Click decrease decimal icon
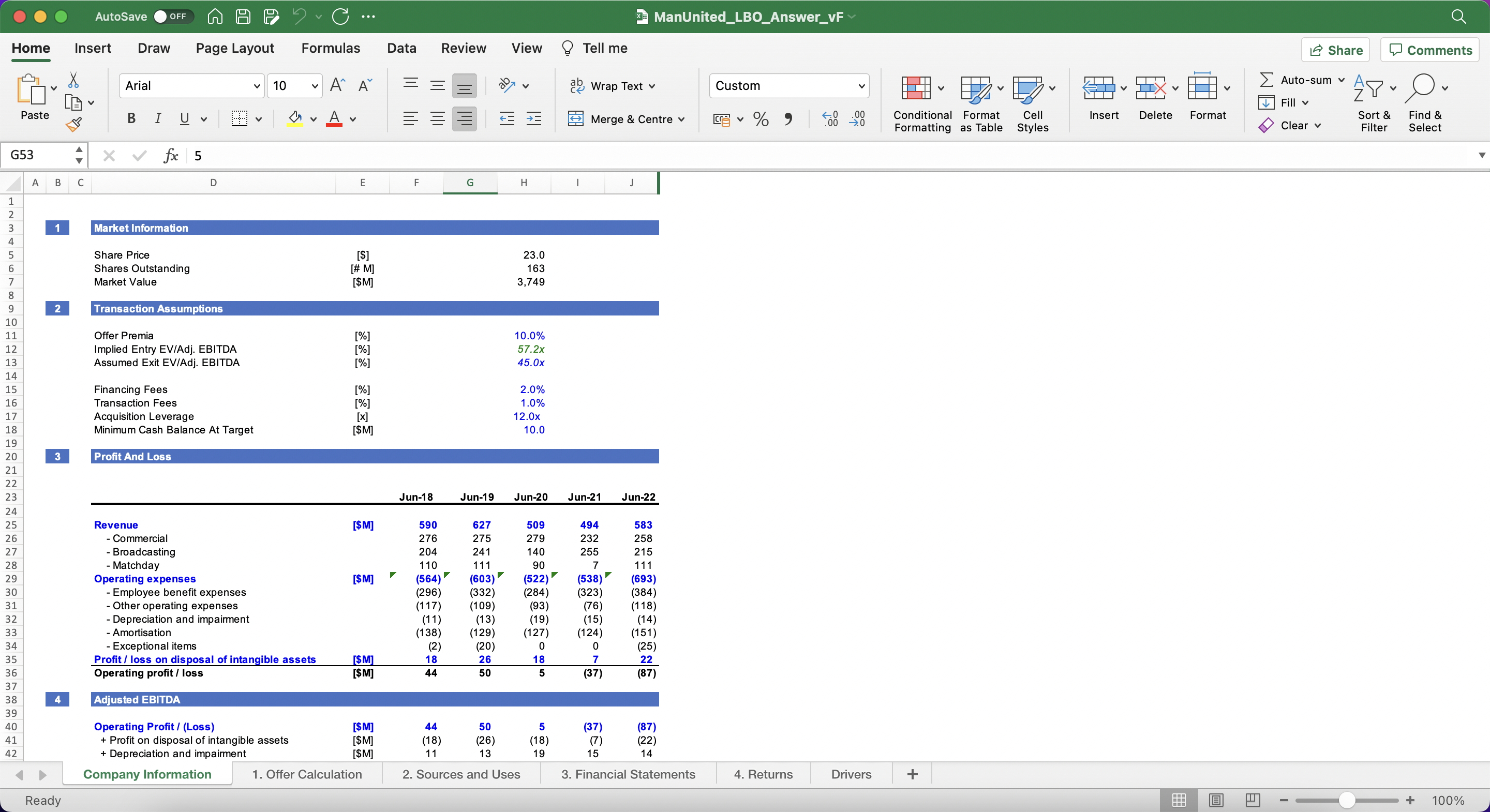Viewport: 1490px width, 812px height. (x=857, y=119)
